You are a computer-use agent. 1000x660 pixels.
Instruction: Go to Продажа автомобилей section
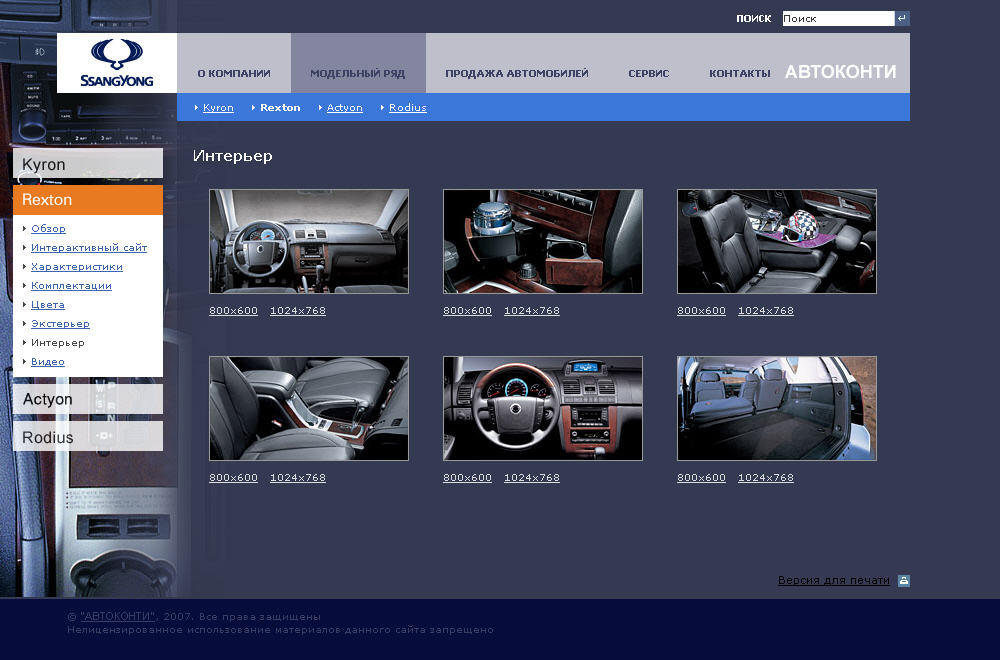pyautogui.click(x=516, y=73)
